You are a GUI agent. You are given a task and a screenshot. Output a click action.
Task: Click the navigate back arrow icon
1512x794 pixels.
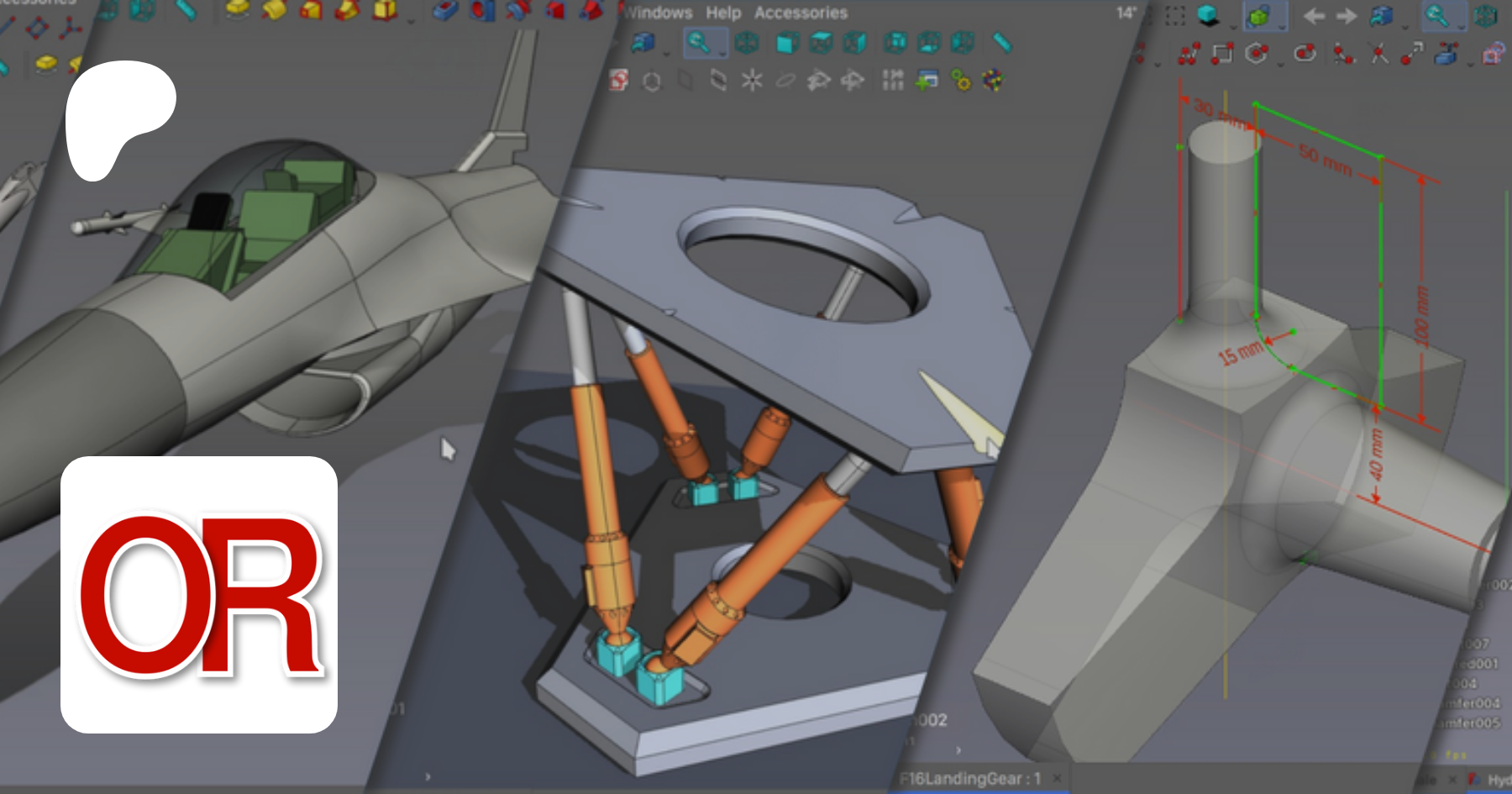pyautogui.click(x=1314, y=16)
